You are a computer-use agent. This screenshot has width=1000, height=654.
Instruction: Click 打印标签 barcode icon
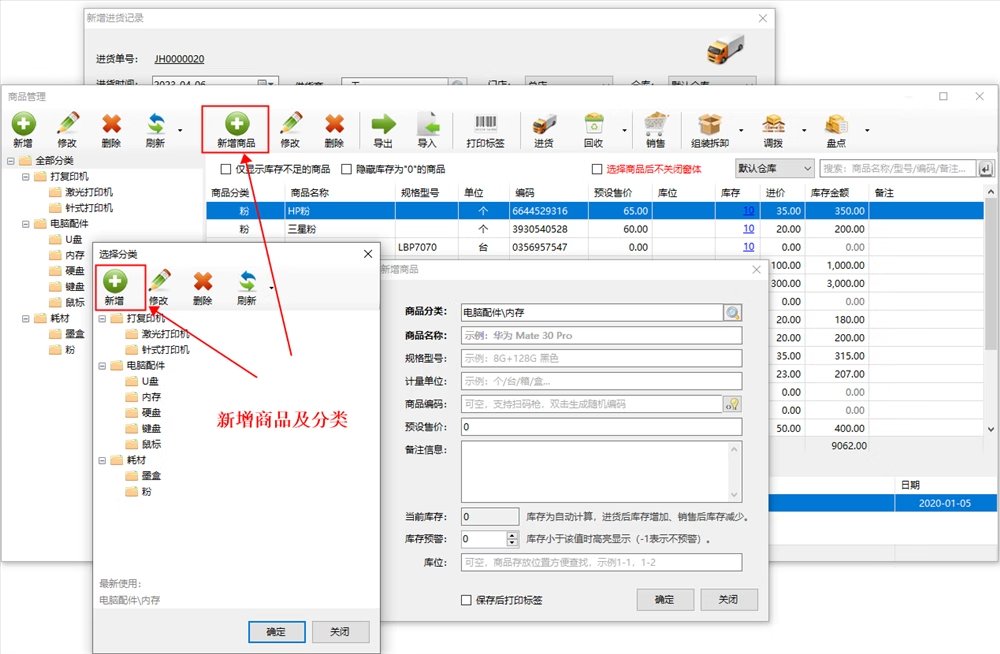pyautogui.click(x=485, y=123)
